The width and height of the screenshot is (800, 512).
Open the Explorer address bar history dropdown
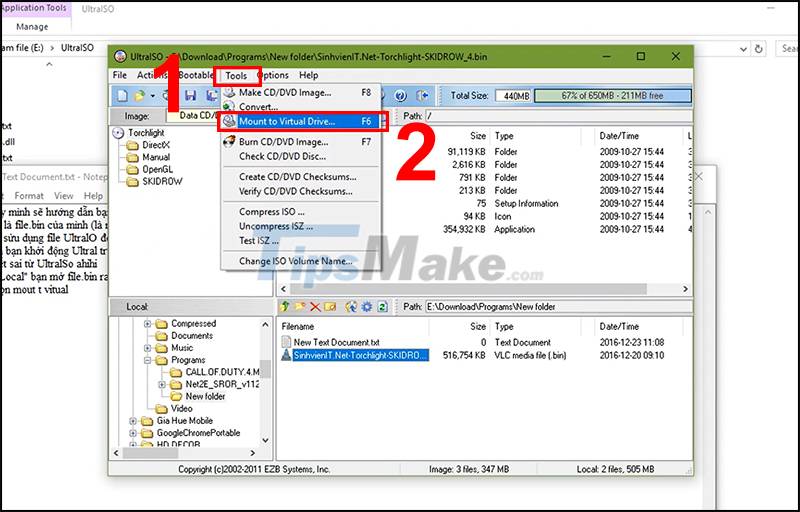743,49
